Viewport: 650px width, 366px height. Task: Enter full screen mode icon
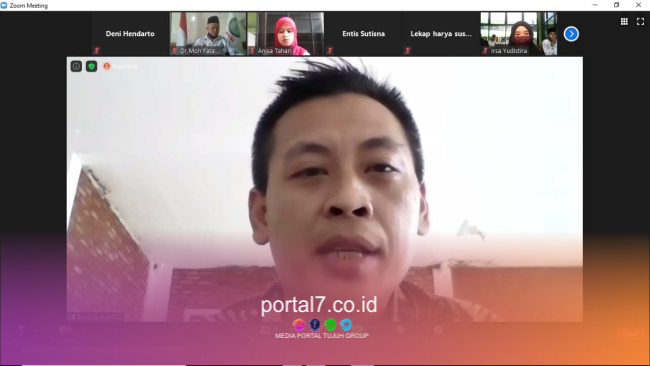(640, 22)
